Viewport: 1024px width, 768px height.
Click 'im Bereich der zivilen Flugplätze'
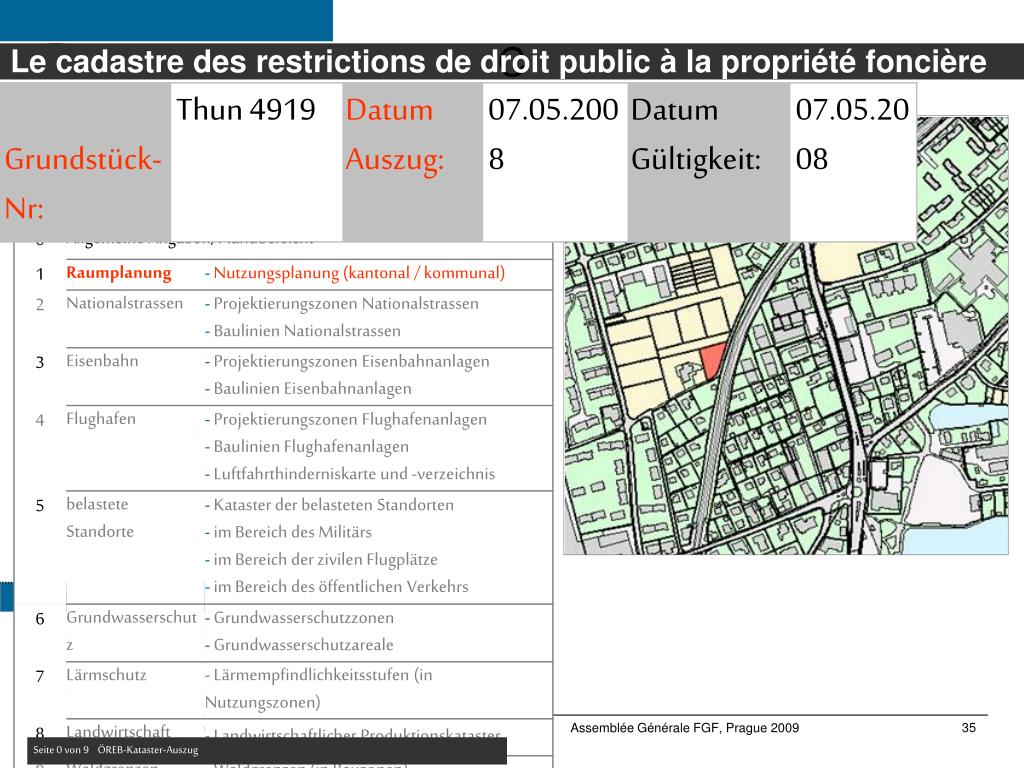click(325, 560)
